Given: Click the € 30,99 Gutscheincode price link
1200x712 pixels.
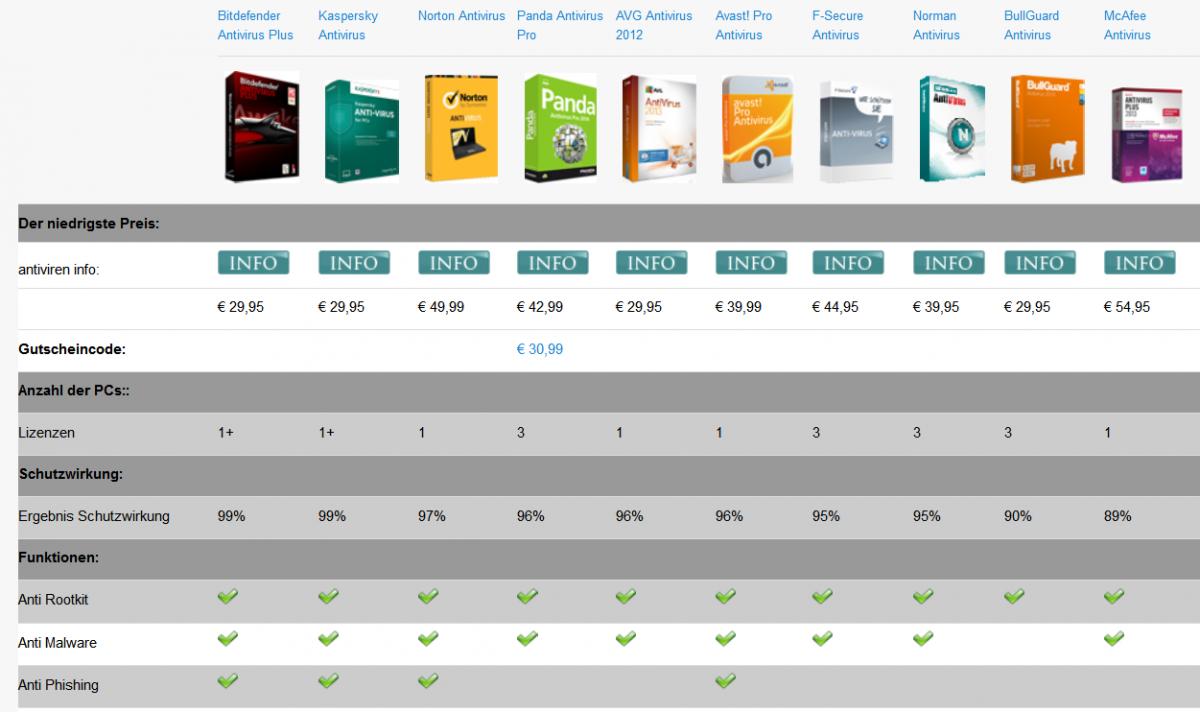Looking at the screenshot, I should click(540, 349).
